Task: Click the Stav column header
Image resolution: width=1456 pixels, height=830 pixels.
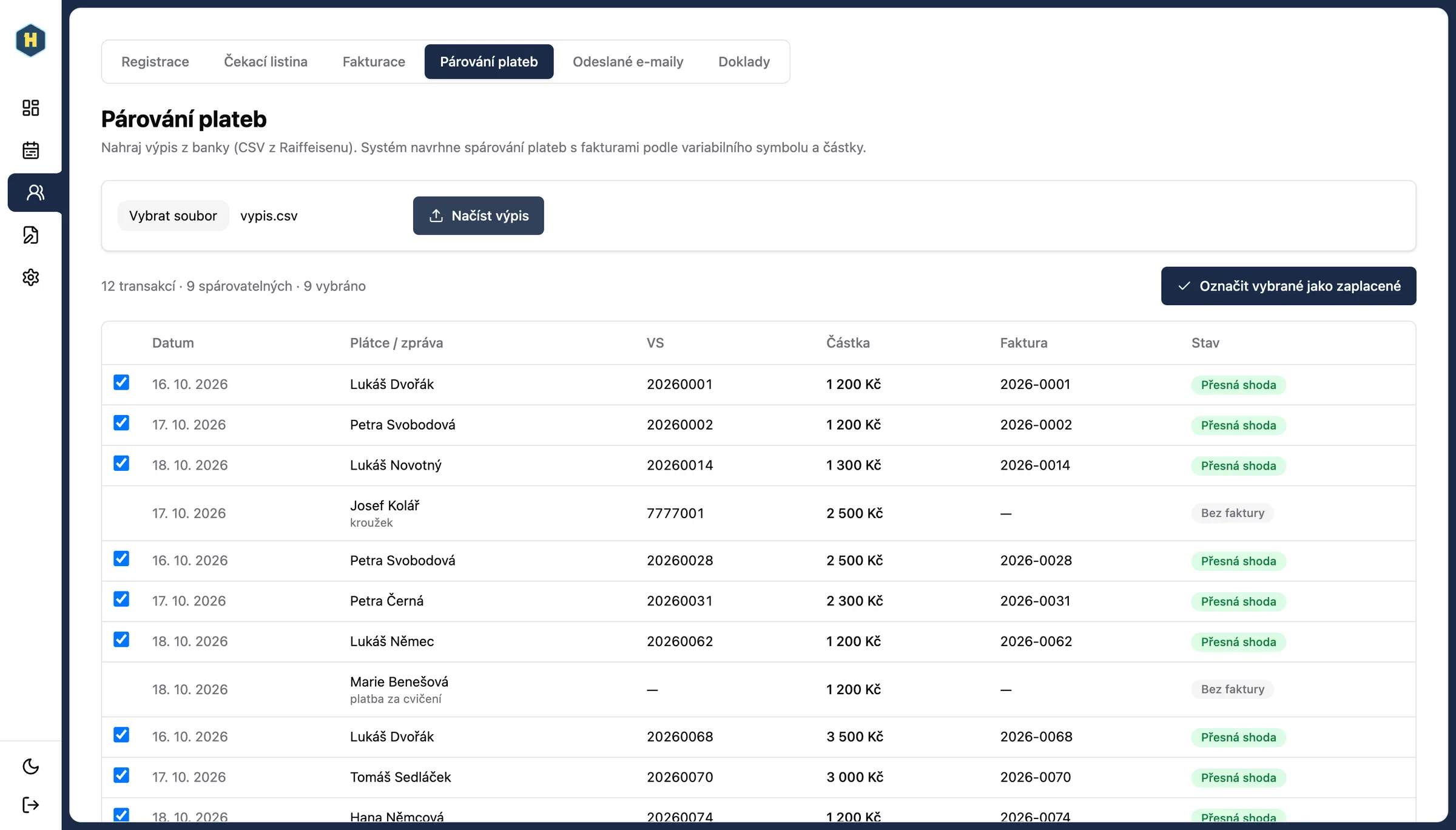Action: pos(1205,343)
